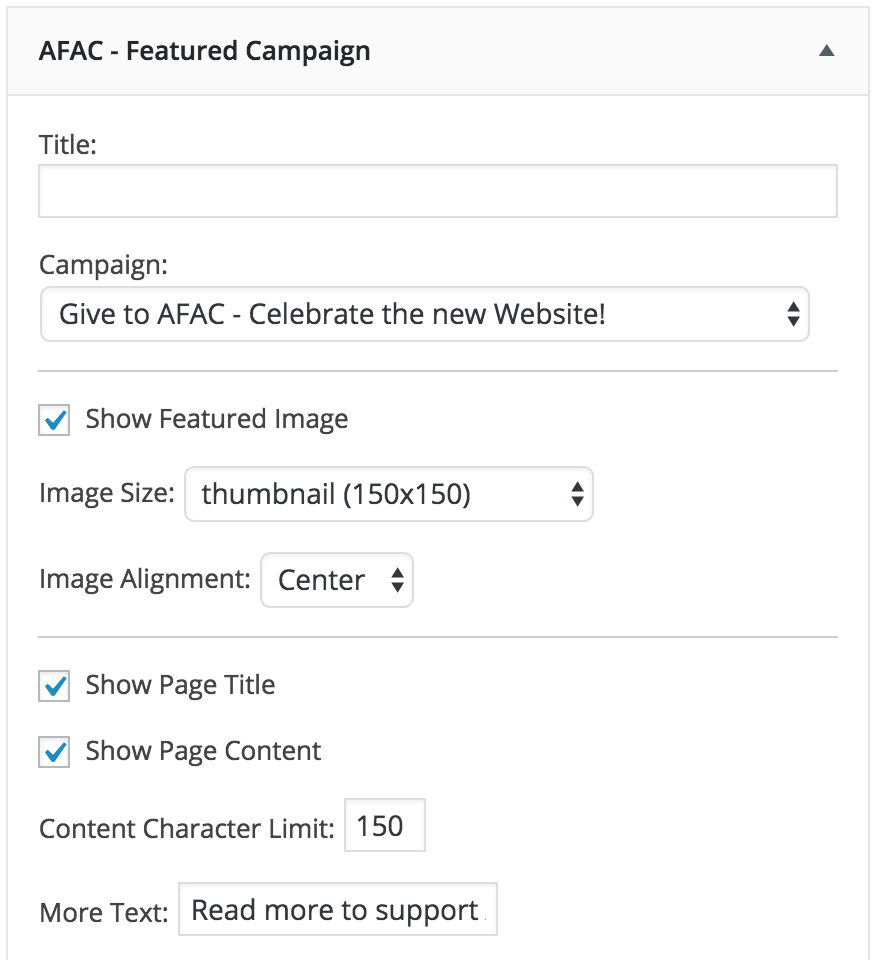Toggle Show Page Title checkbox
The height and width of the screenshot is (960, 878).
54,686
